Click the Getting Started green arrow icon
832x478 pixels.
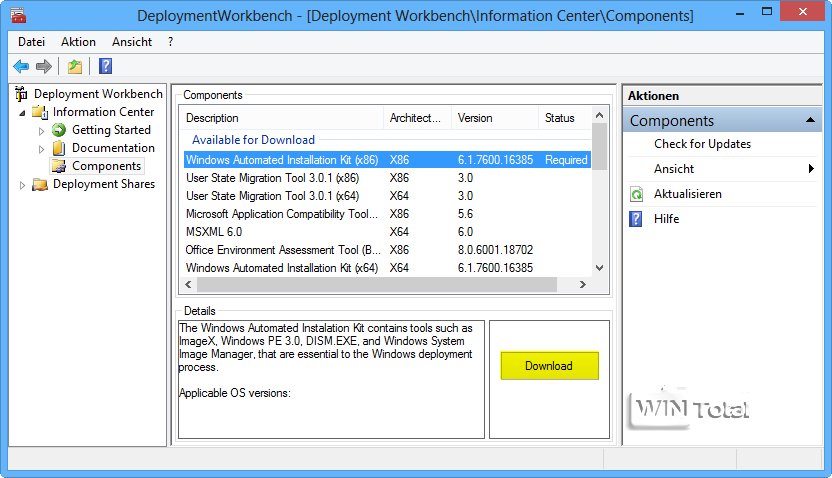(59, 130)
